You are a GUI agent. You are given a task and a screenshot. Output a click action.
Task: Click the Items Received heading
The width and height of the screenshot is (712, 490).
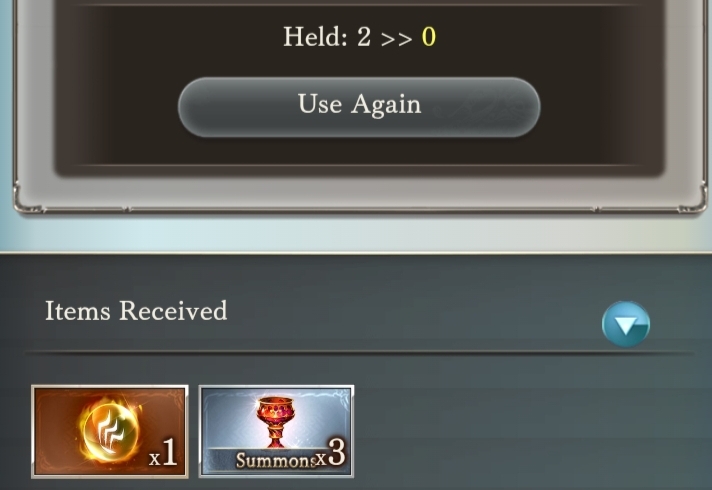click(136, 311)
